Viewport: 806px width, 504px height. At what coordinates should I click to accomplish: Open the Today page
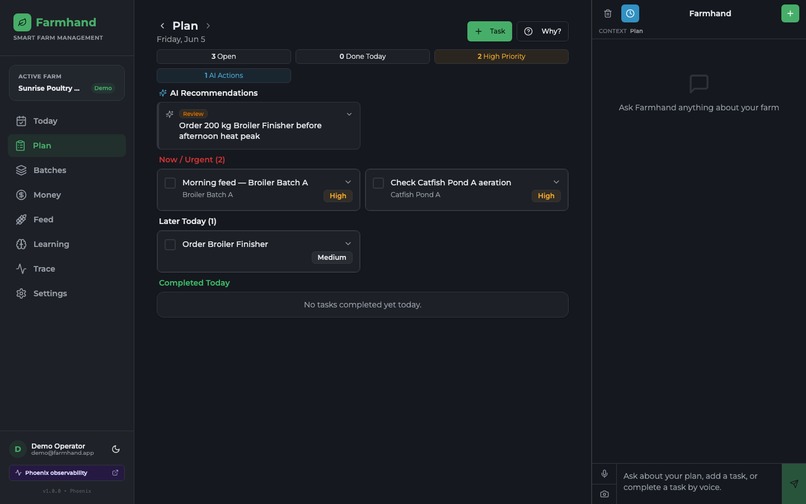[67, 121]
